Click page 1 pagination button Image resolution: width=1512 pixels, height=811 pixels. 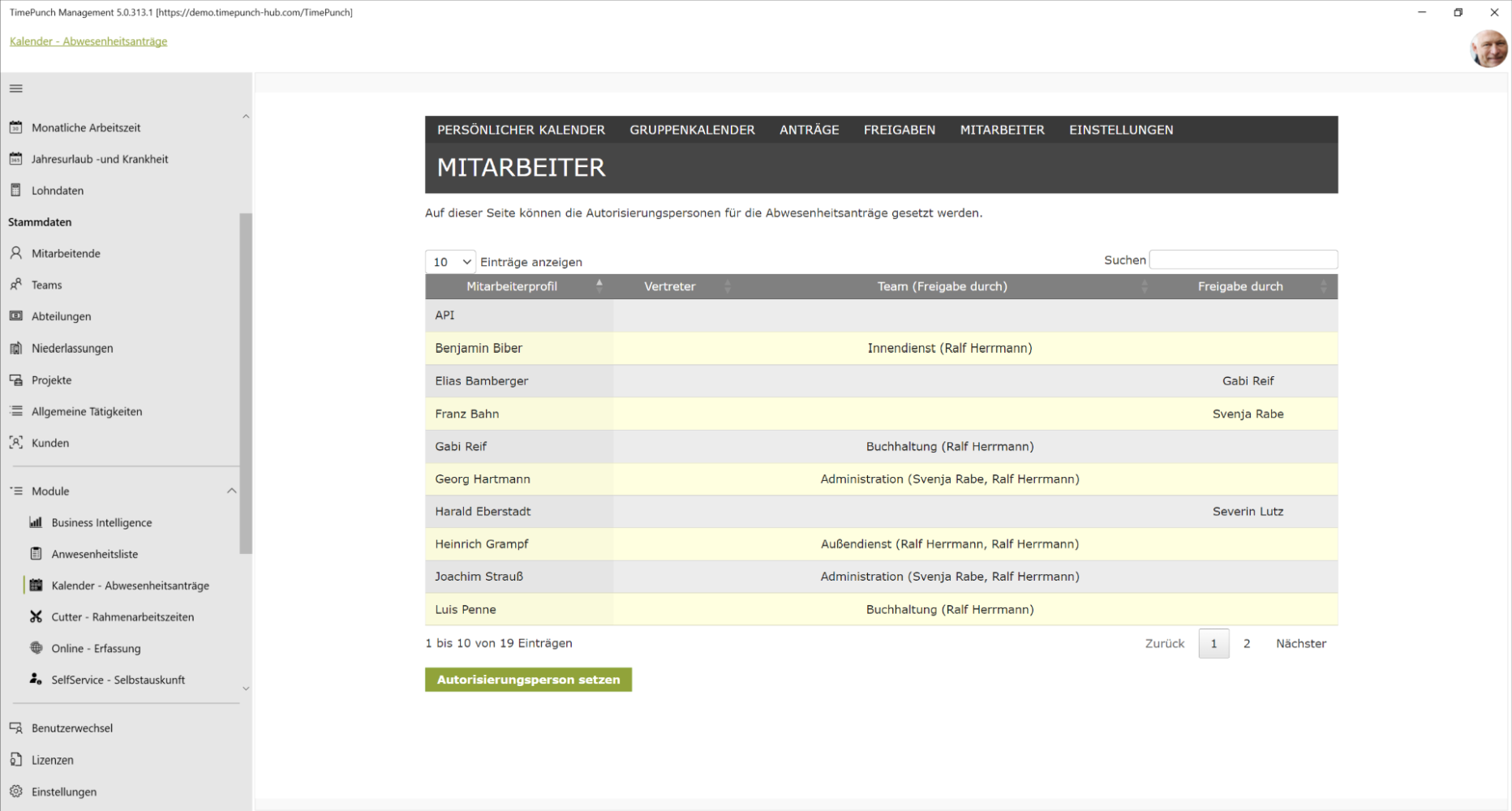1213,643
